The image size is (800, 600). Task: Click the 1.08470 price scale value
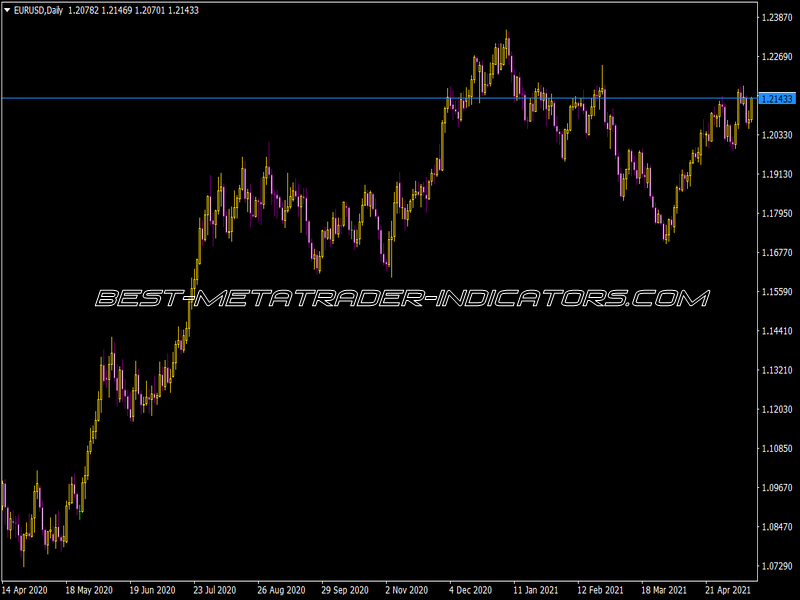tap(777, 527)
